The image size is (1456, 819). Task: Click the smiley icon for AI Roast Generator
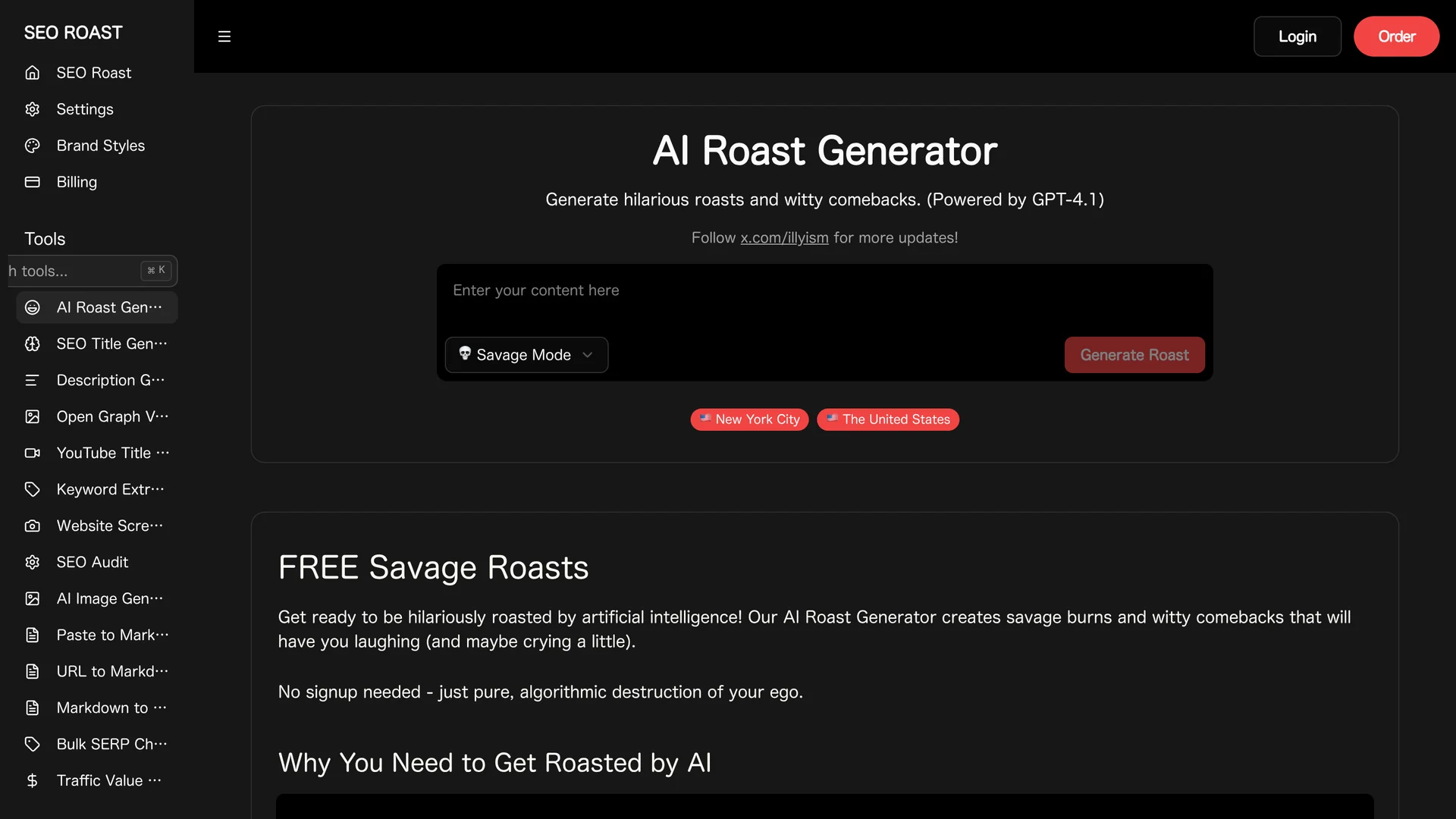pyautogui.click(x=32, y=307)
